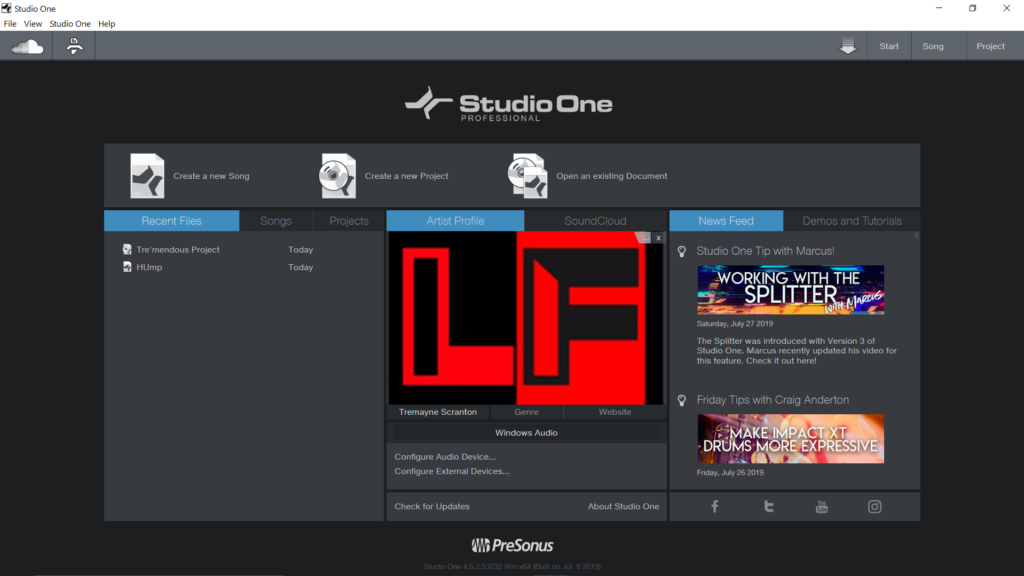
Task: Select the News Feed tab
Action: 726,221
